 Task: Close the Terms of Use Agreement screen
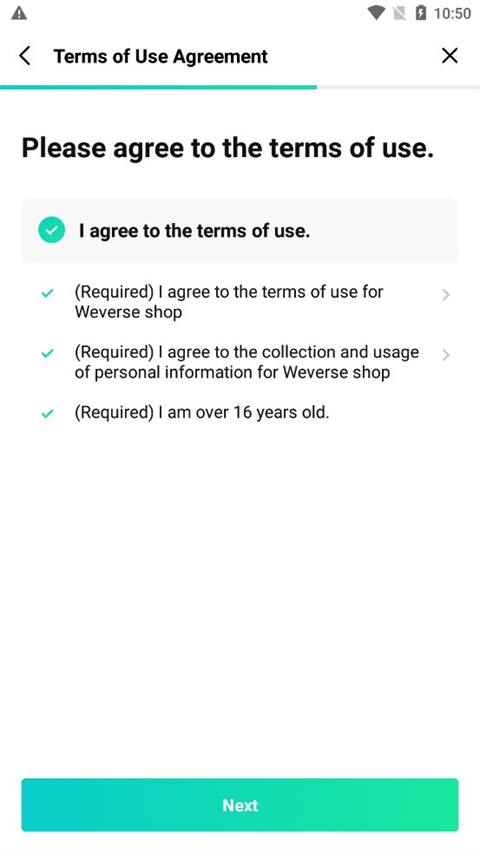coord(450,55)
